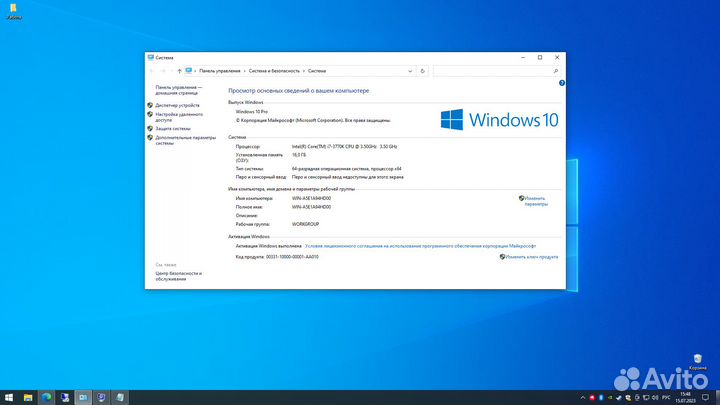Open Система и безопасность breadcrumb
The image size is (720, 405).
(274, 71)
